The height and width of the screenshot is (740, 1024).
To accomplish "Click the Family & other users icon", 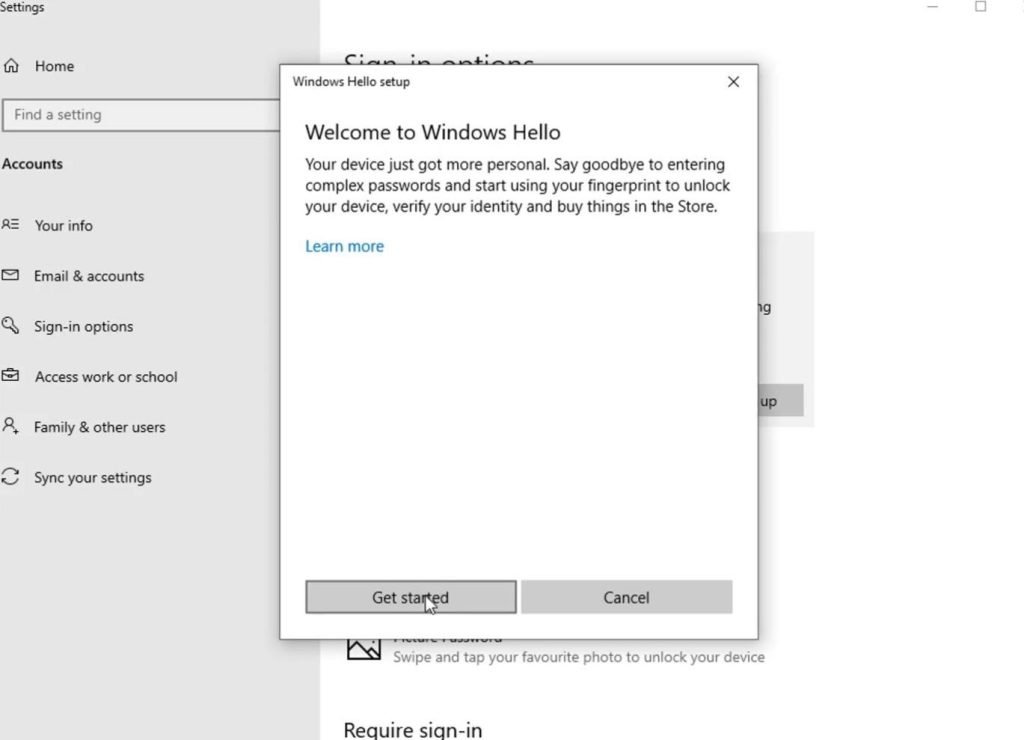I will (10, 426).
